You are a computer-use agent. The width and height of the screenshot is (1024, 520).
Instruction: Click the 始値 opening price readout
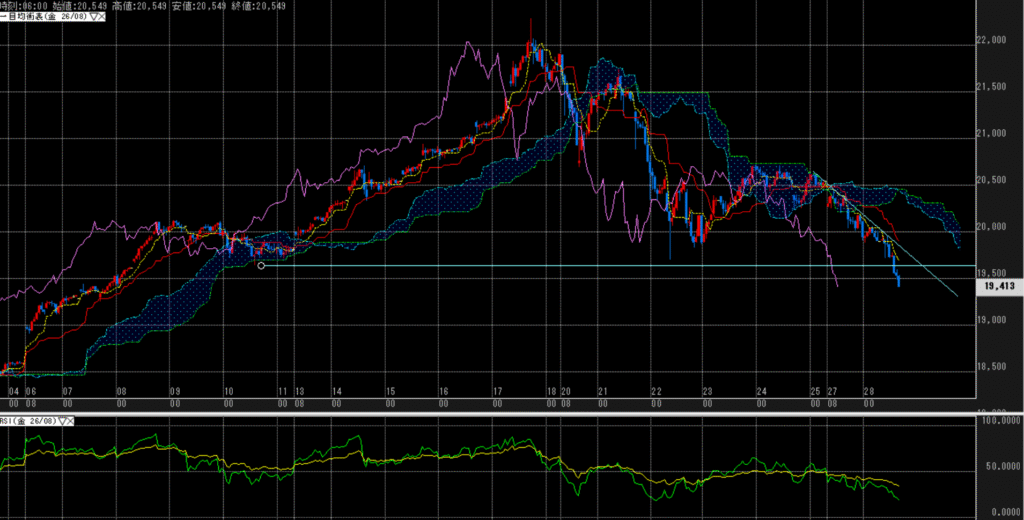pyautogui.click(x=75, y=6)
